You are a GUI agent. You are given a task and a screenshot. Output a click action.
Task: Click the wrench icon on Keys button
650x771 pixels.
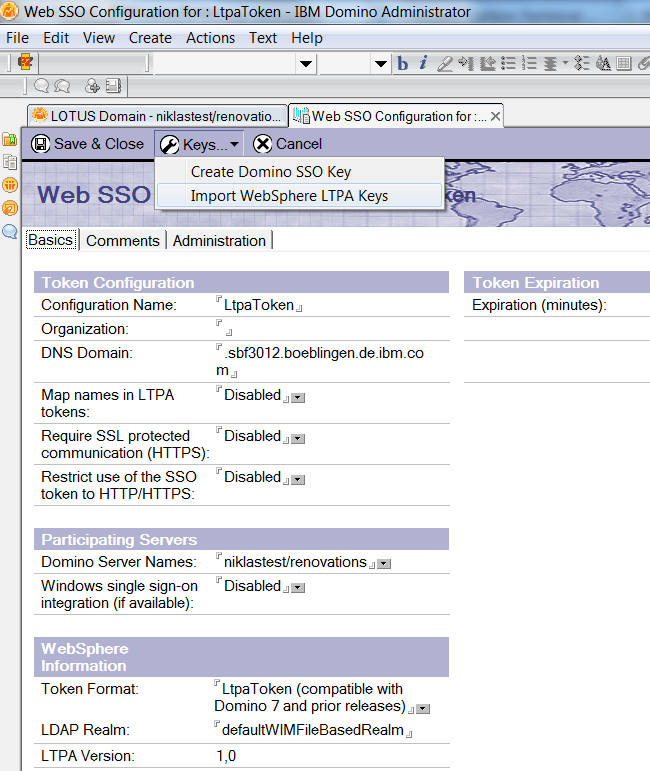point(170,145)
